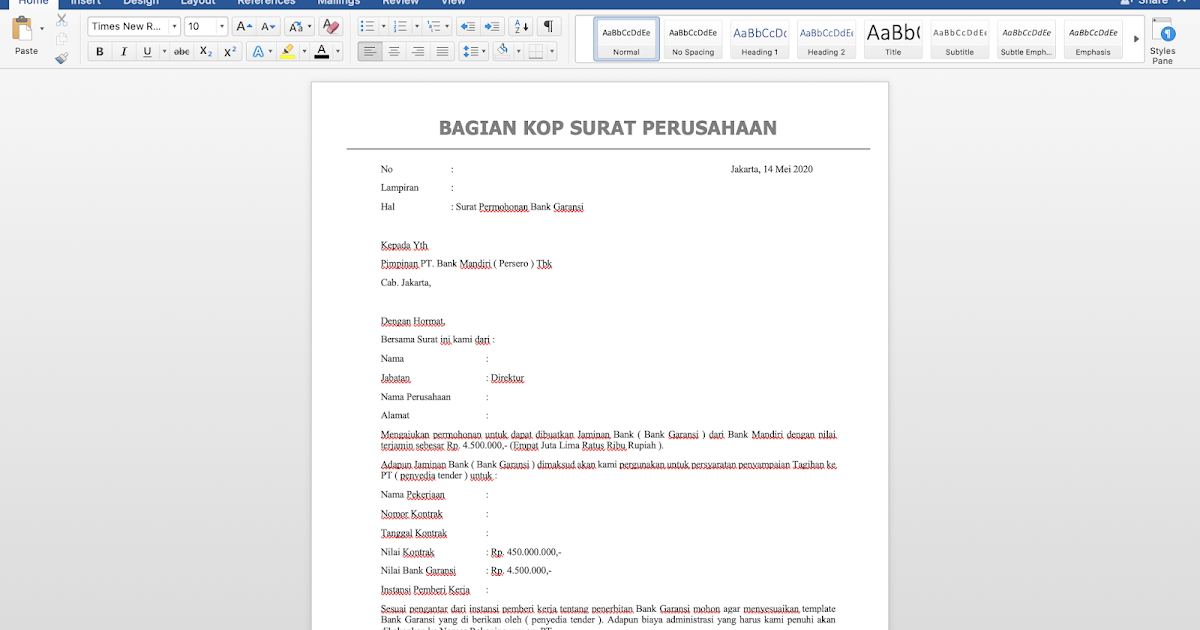The image size is (1200, 630).
Task: Click value Rp. 450.000.000,-
Action: [x=526, y=552]
